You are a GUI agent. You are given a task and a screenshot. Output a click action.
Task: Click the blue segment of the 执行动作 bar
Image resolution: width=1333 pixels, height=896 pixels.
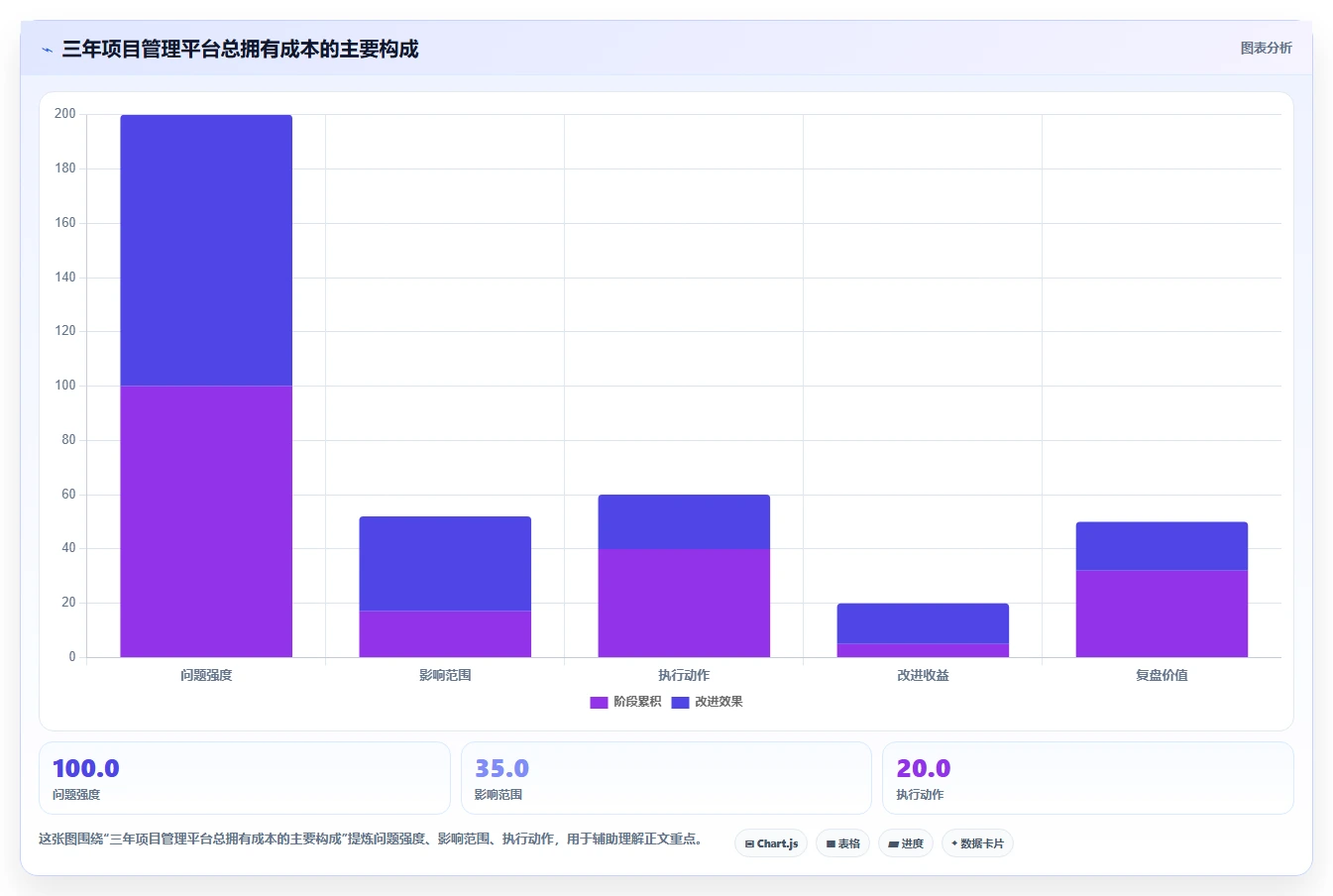tap(684, 521)
